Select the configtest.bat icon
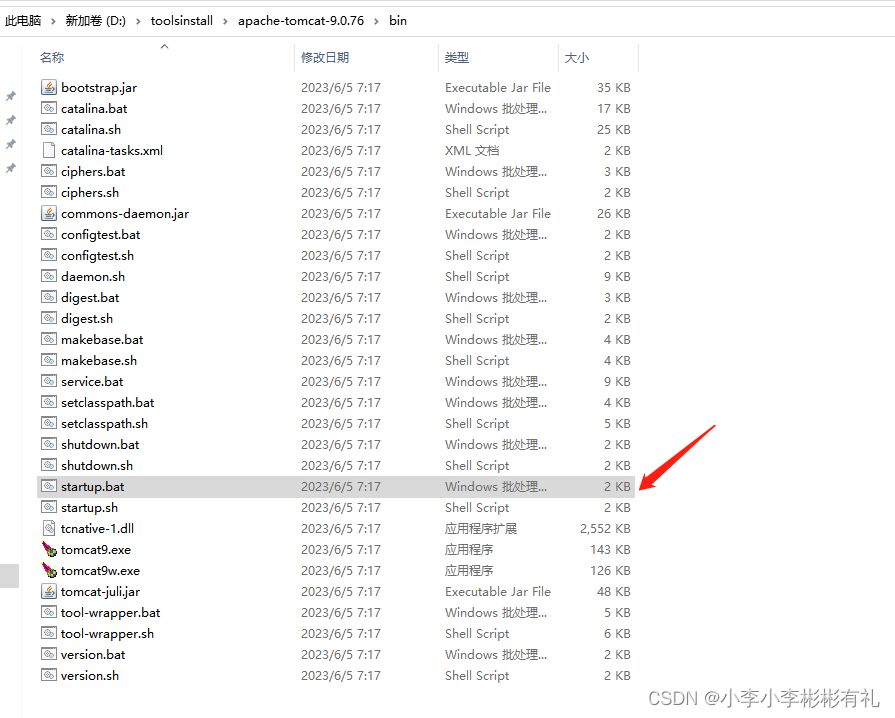The image size is (895, 718). point(49,235)
